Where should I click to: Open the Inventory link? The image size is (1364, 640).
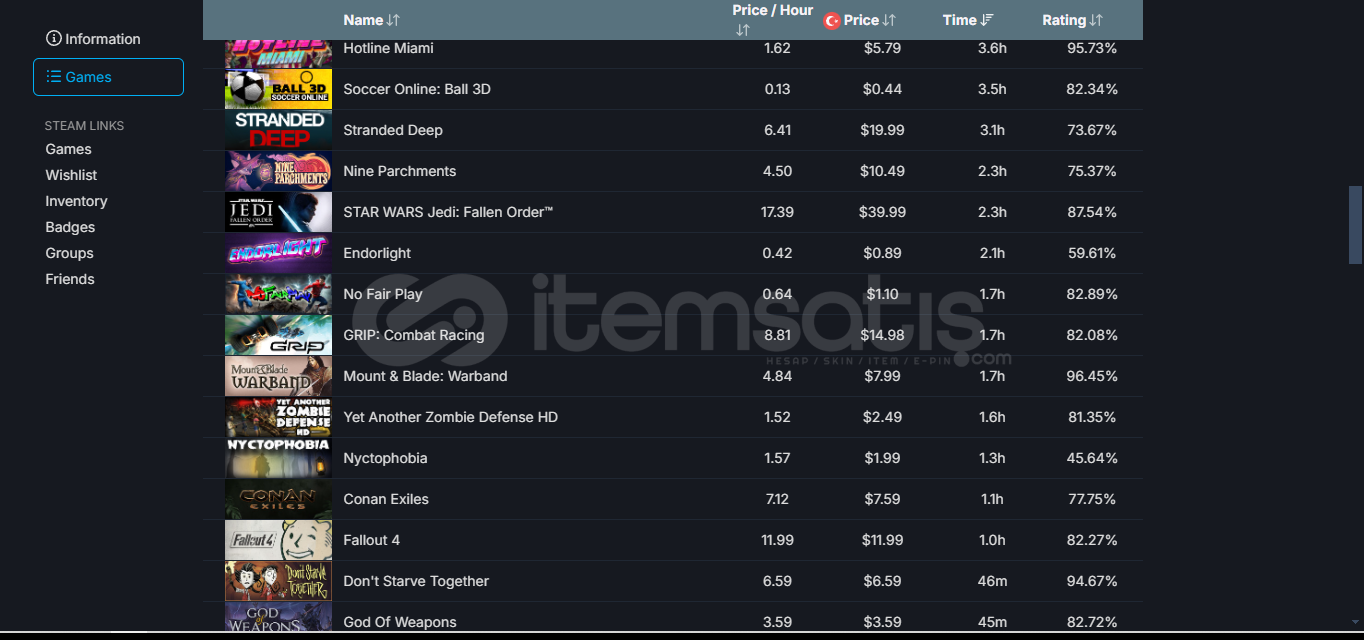[76, 201]
